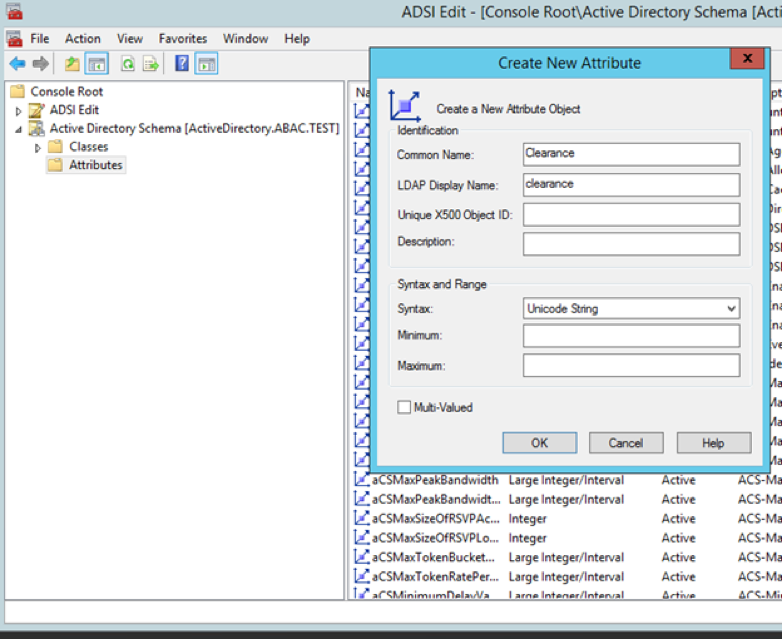Click icon beside aCSMaxSizeOfRSVPLo... row
The width and height of the screenshot is (782, 639).
pyautogui.click(x=361, y=538)
